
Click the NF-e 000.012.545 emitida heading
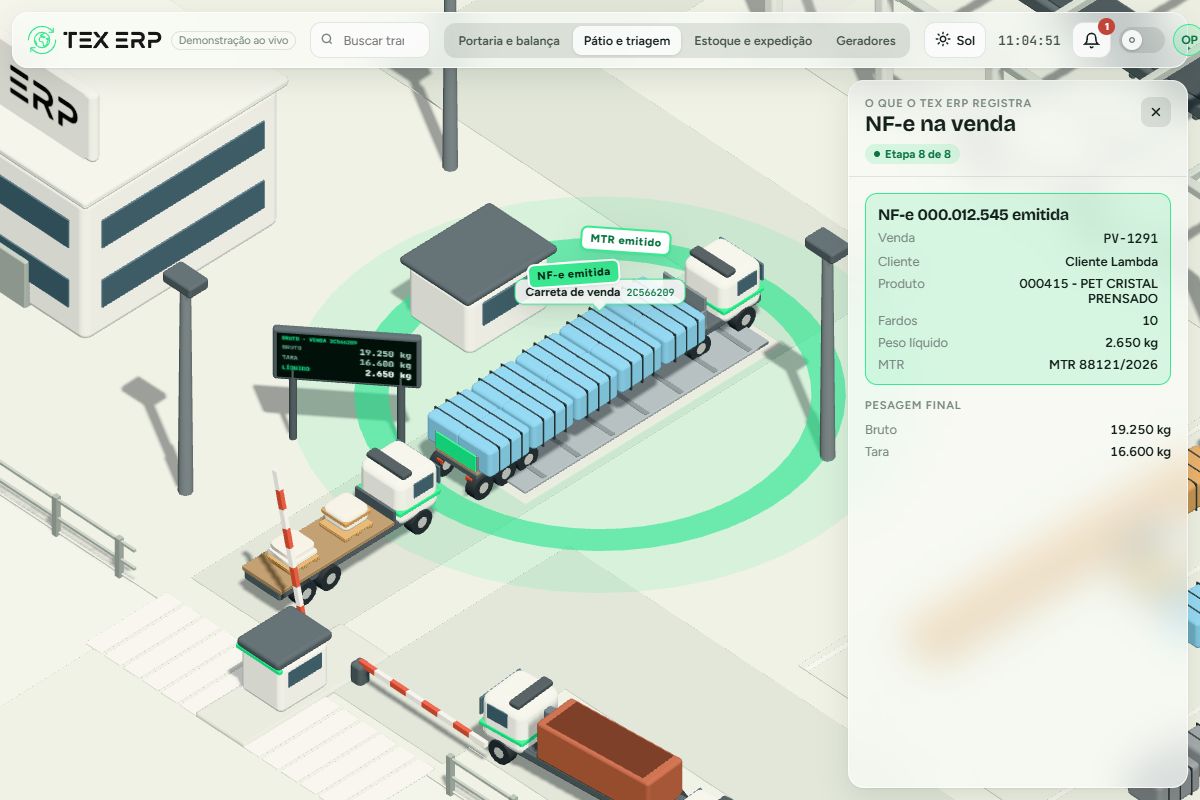973,214
